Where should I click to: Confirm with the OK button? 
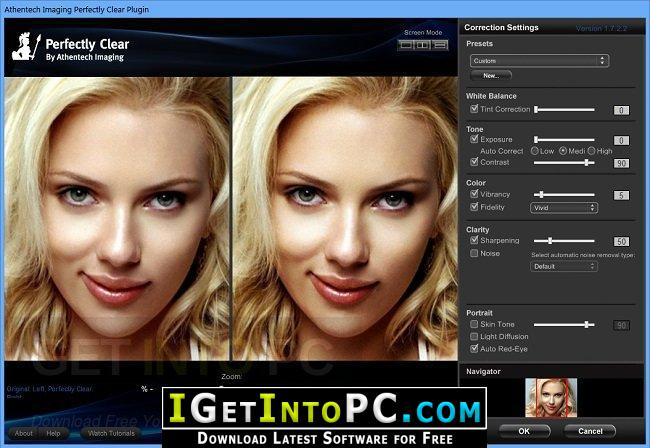(x=524, y=431)
